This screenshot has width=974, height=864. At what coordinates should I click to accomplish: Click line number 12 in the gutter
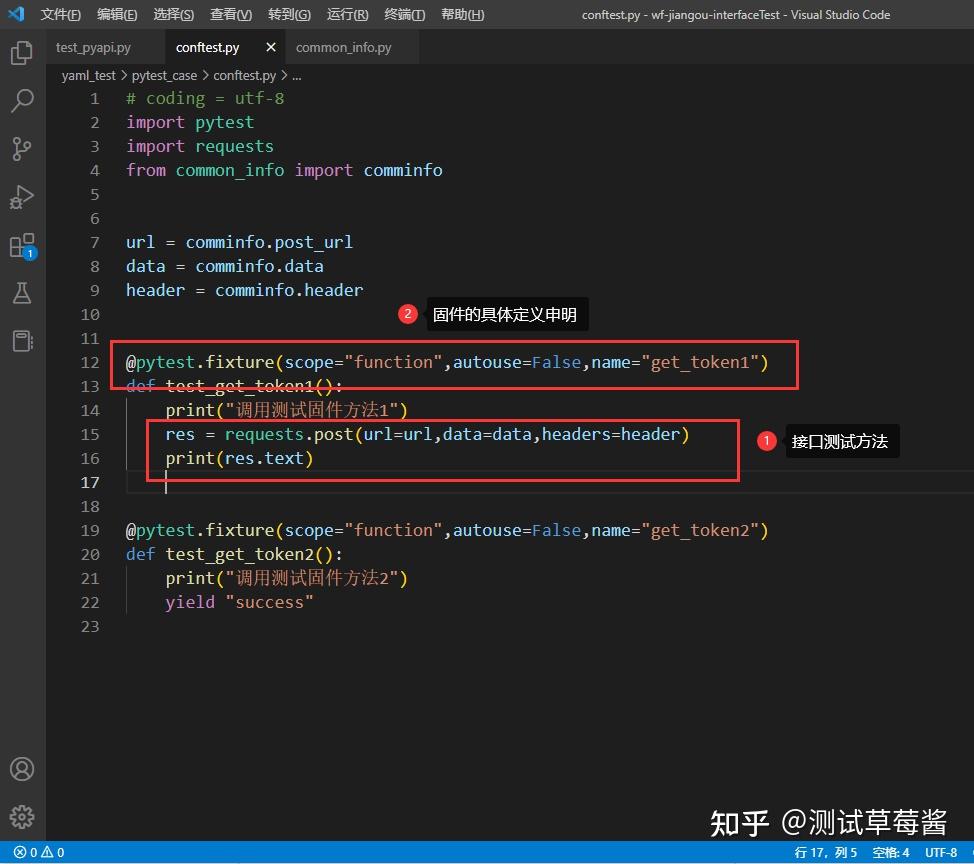[x=90, y=363]
